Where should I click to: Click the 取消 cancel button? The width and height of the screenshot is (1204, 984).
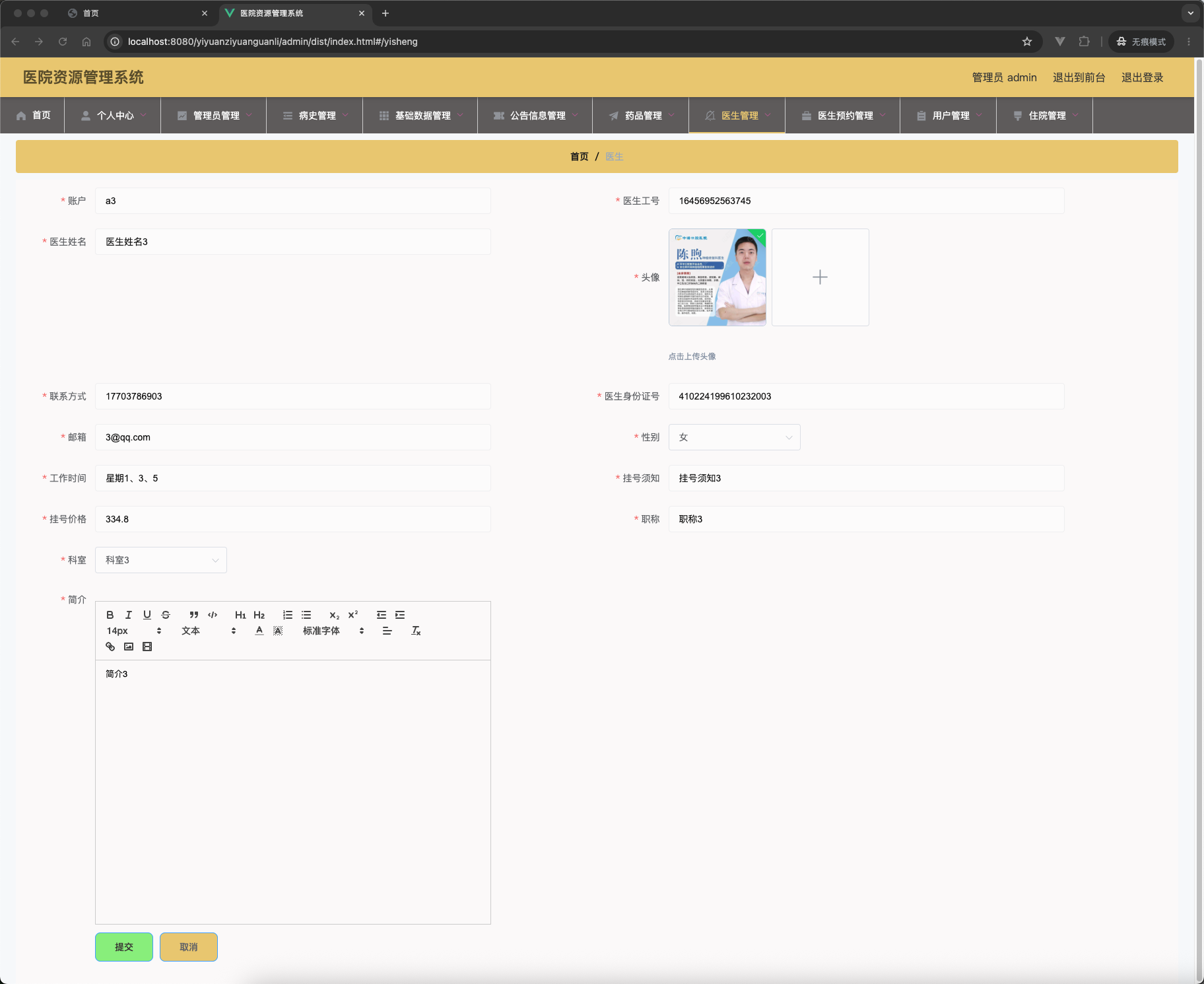[x=189, y=947]
